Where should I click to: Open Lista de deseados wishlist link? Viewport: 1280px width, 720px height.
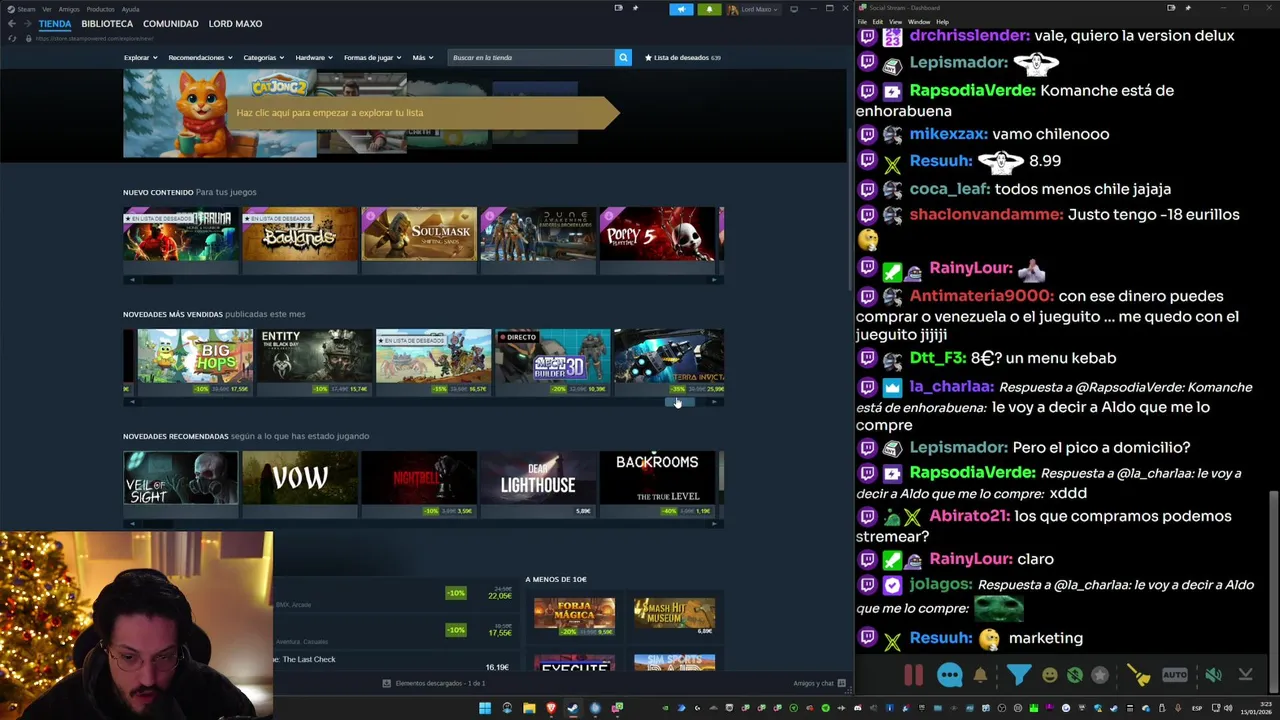coord(683,57)
